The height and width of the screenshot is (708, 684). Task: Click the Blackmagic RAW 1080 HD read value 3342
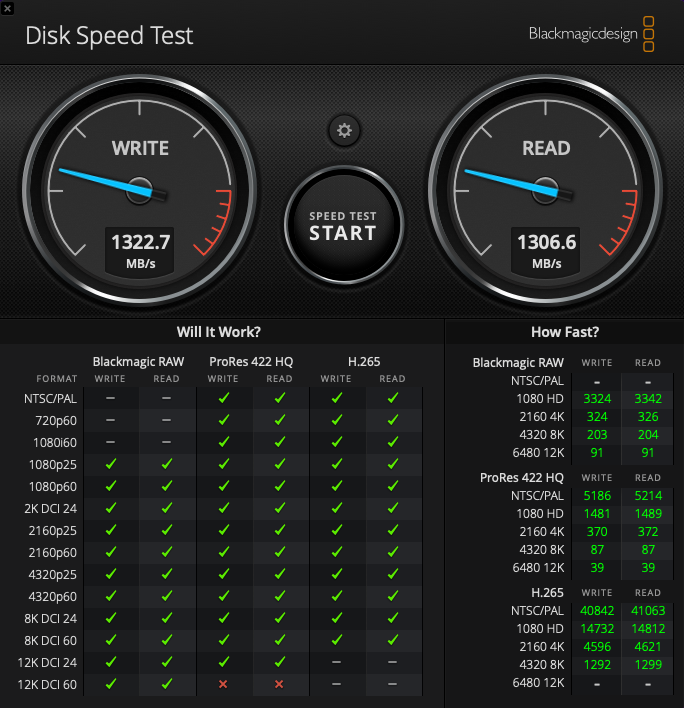pyautogui.click(x=648, y=399)
